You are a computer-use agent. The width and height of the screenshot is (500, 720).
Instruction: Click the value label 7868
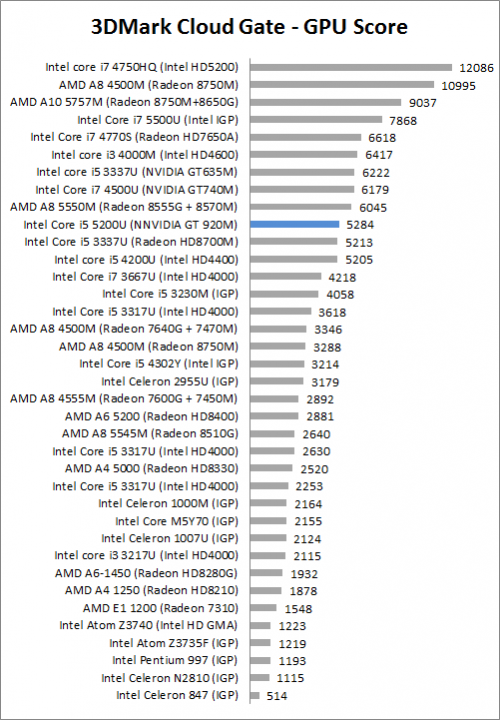tap(403, 121)
